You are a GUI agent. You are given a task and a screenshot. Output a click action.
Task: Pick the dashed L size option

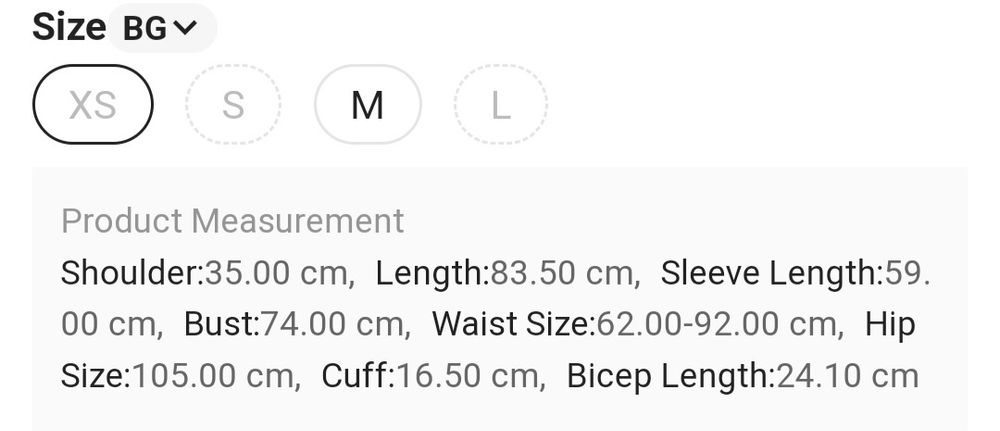(500, 104)
